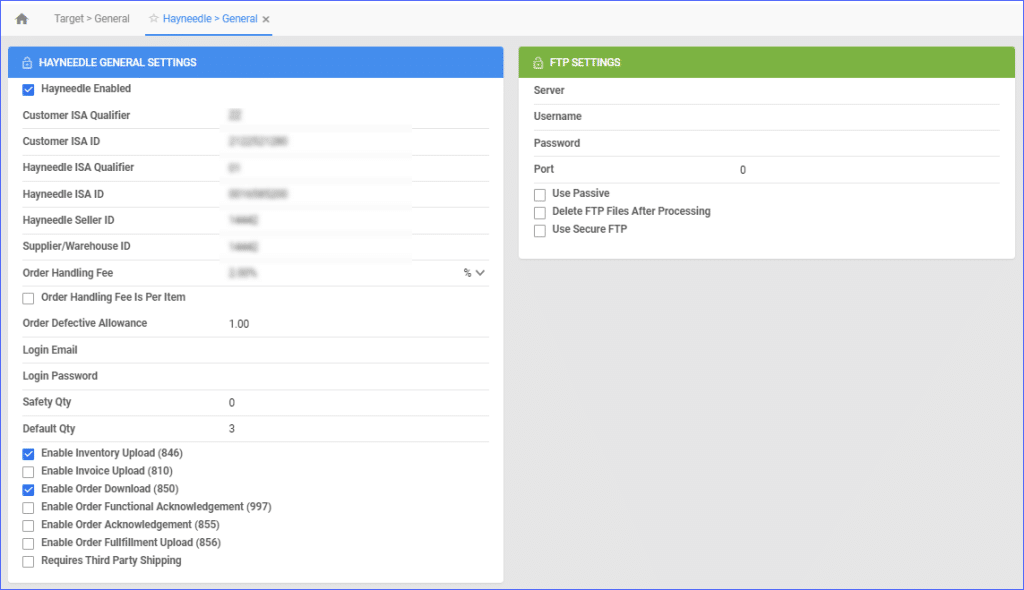The image size is (1024, 590).
Task: Enable Invoice Upload (810)
Action: click(29, 471)
